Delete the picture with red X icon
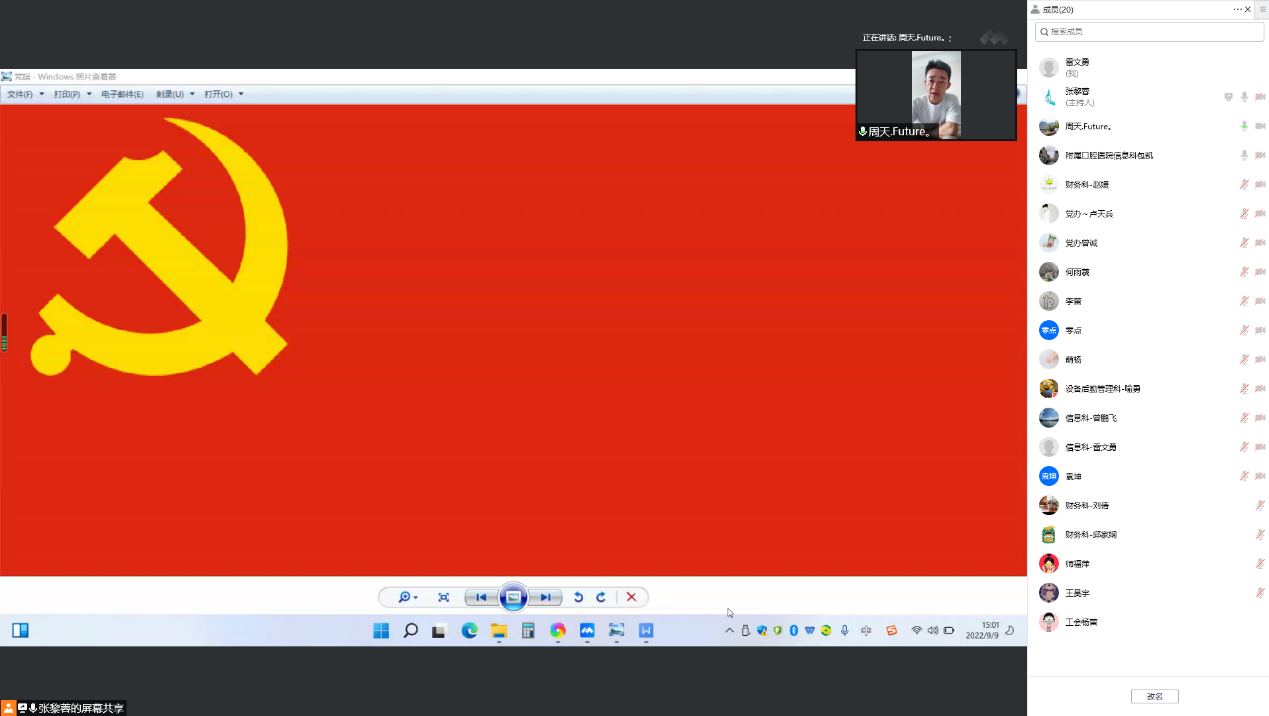 pos(631,598)
